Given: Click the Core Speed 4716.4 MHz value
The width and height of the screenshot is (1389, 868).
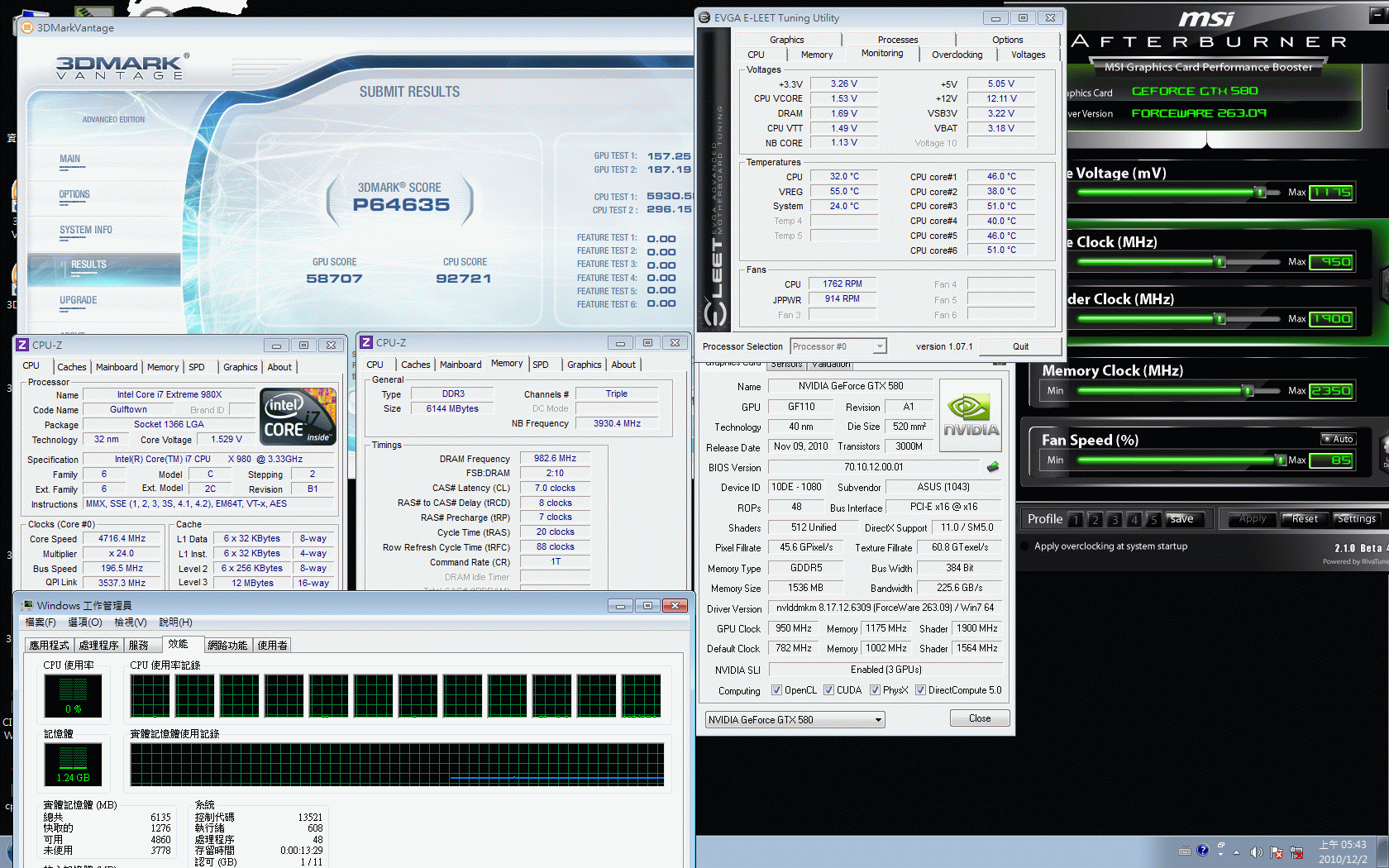Looking at the screenshot, I should (x=122, y=539).
